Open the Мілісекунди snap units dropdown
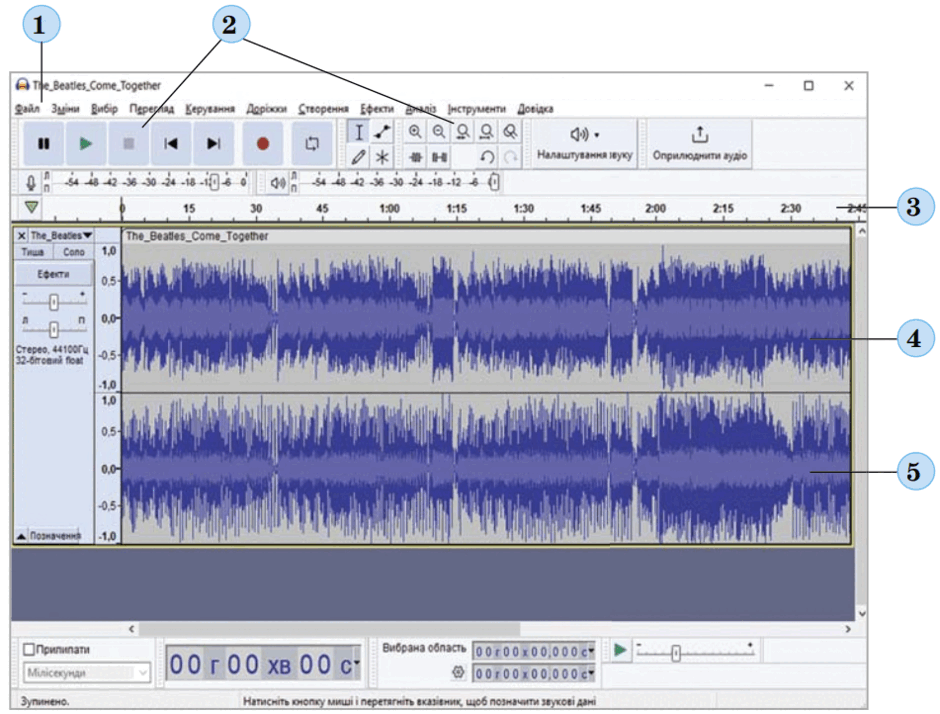940x714 pixels. coord(87,673)
